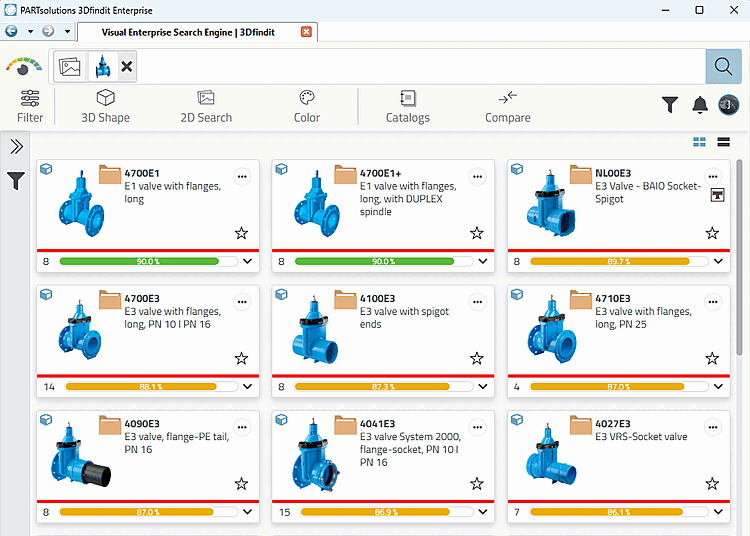Expand the 4027E3 result details chevron
This screenshot has height=536, width=750.
[718, 512]
